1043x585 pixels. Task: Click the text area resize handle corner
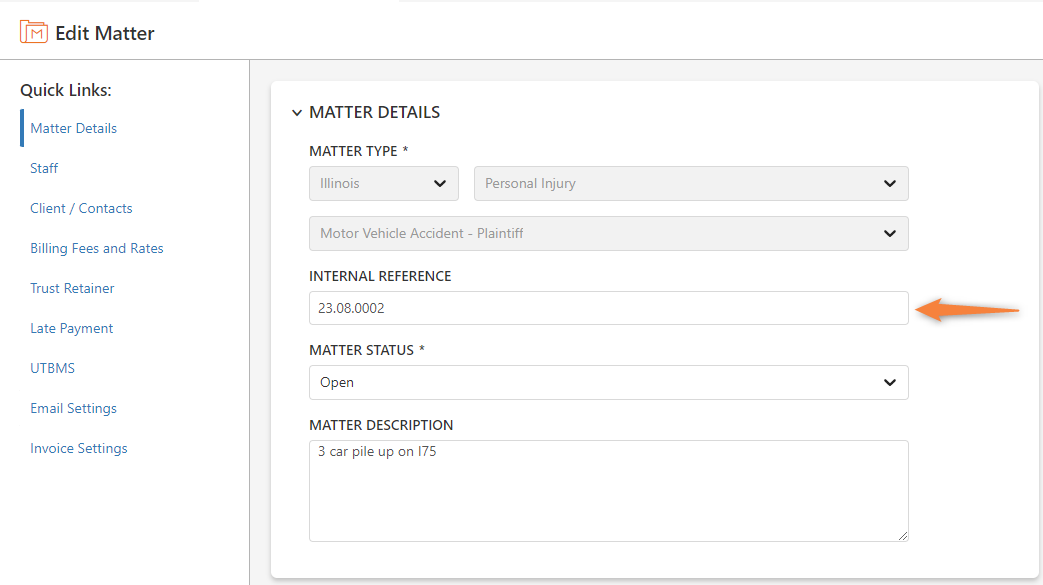903,536
